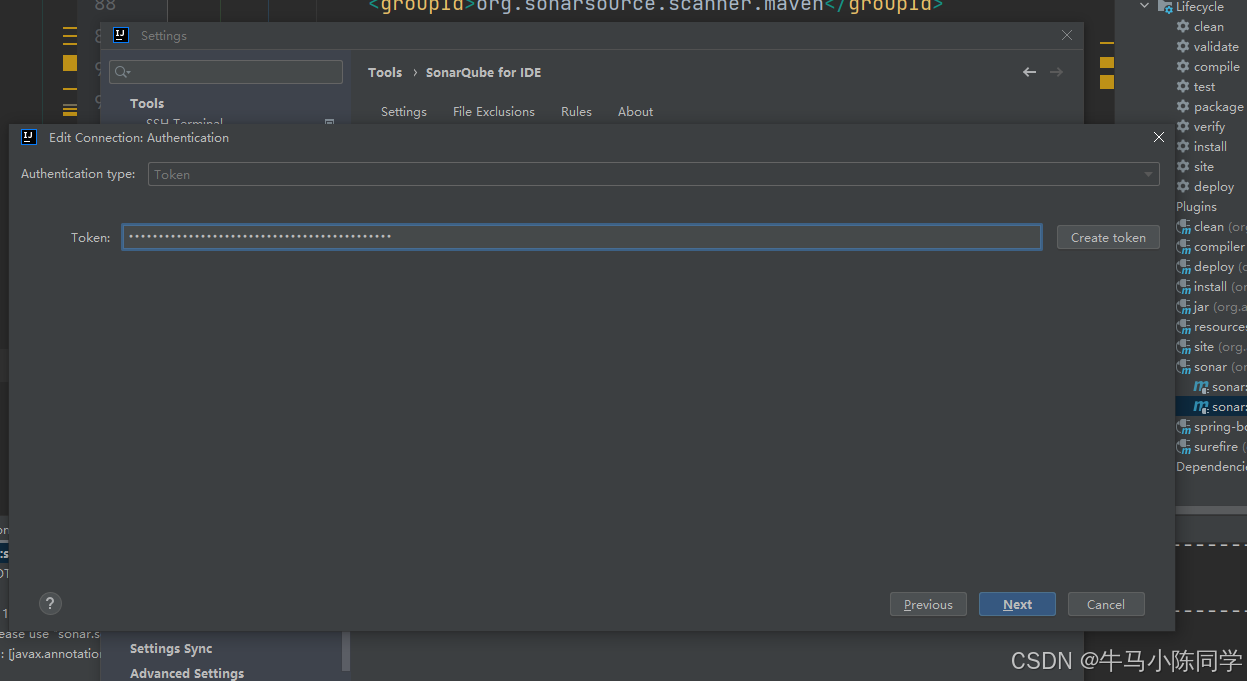
Task: Click the sonar plugin icon
Action: 1184,367
